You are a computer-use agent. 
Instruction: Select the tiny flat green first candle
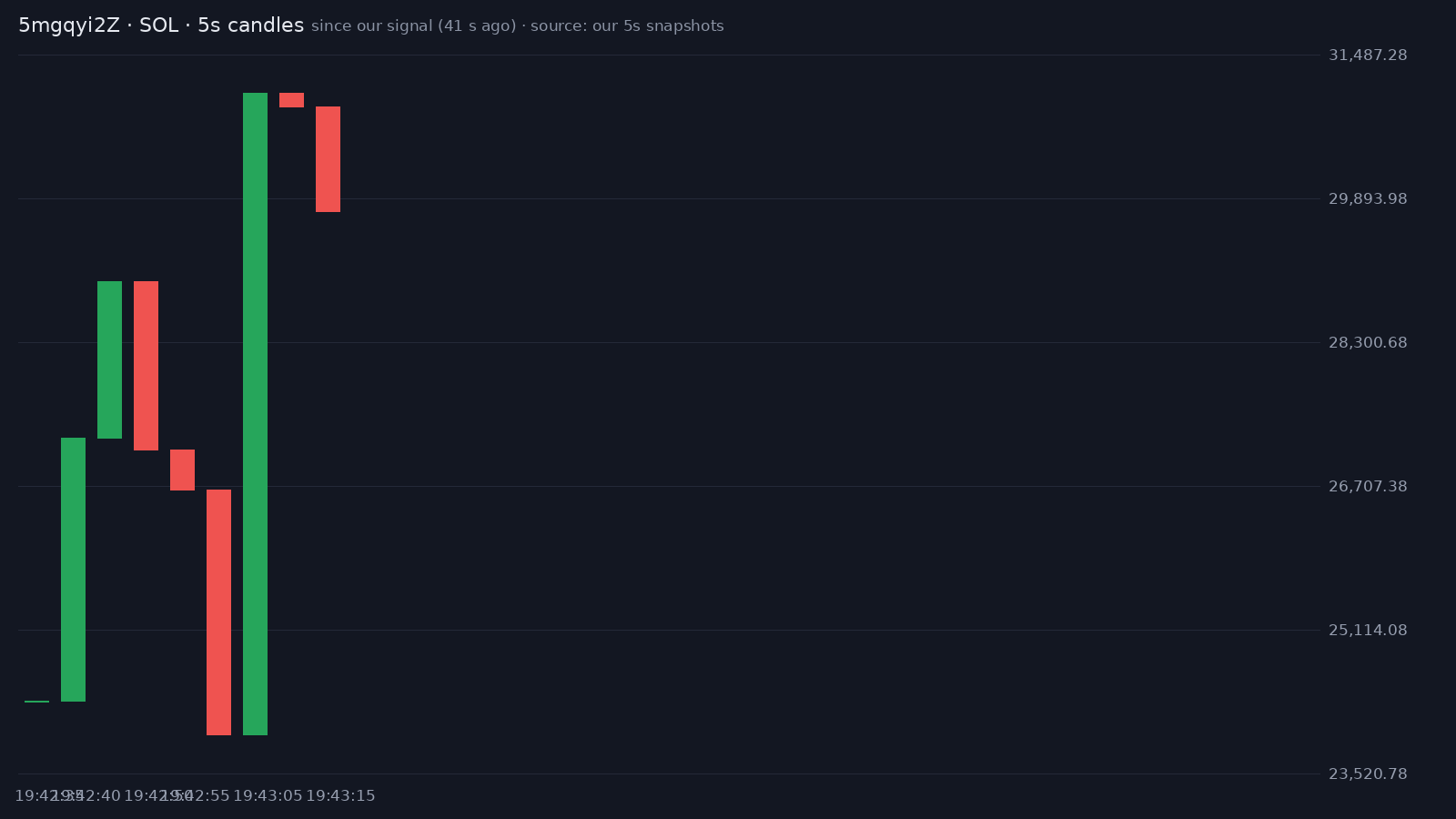(x=36, y=702)
